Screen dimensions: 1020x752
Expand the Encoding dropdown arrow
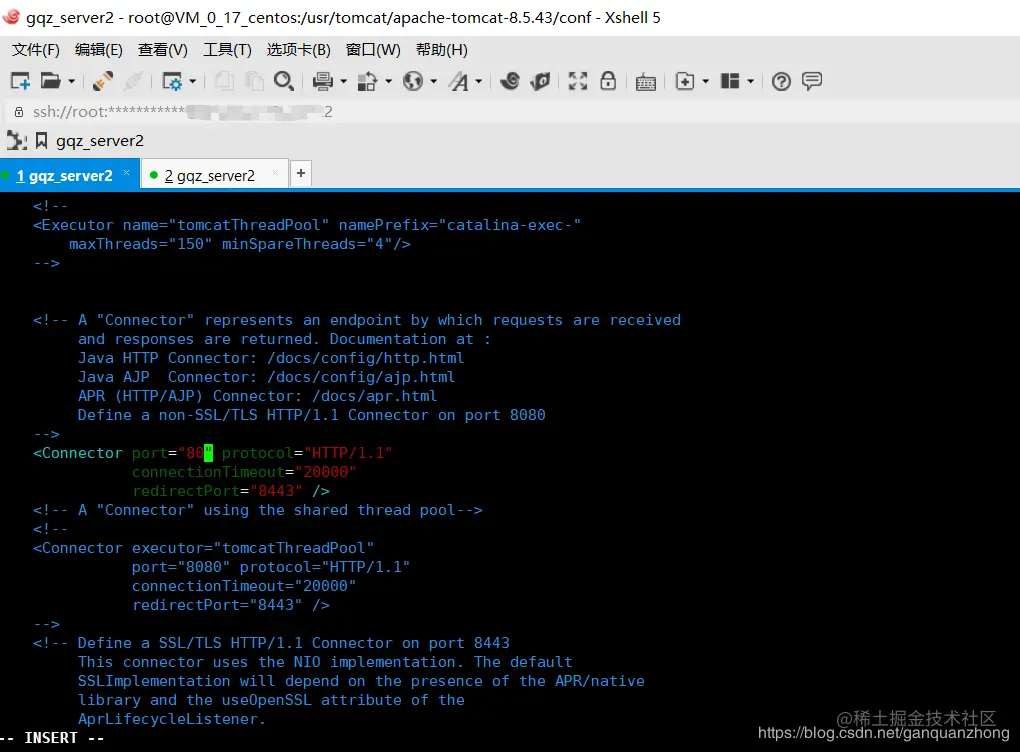tap(433, 81)
